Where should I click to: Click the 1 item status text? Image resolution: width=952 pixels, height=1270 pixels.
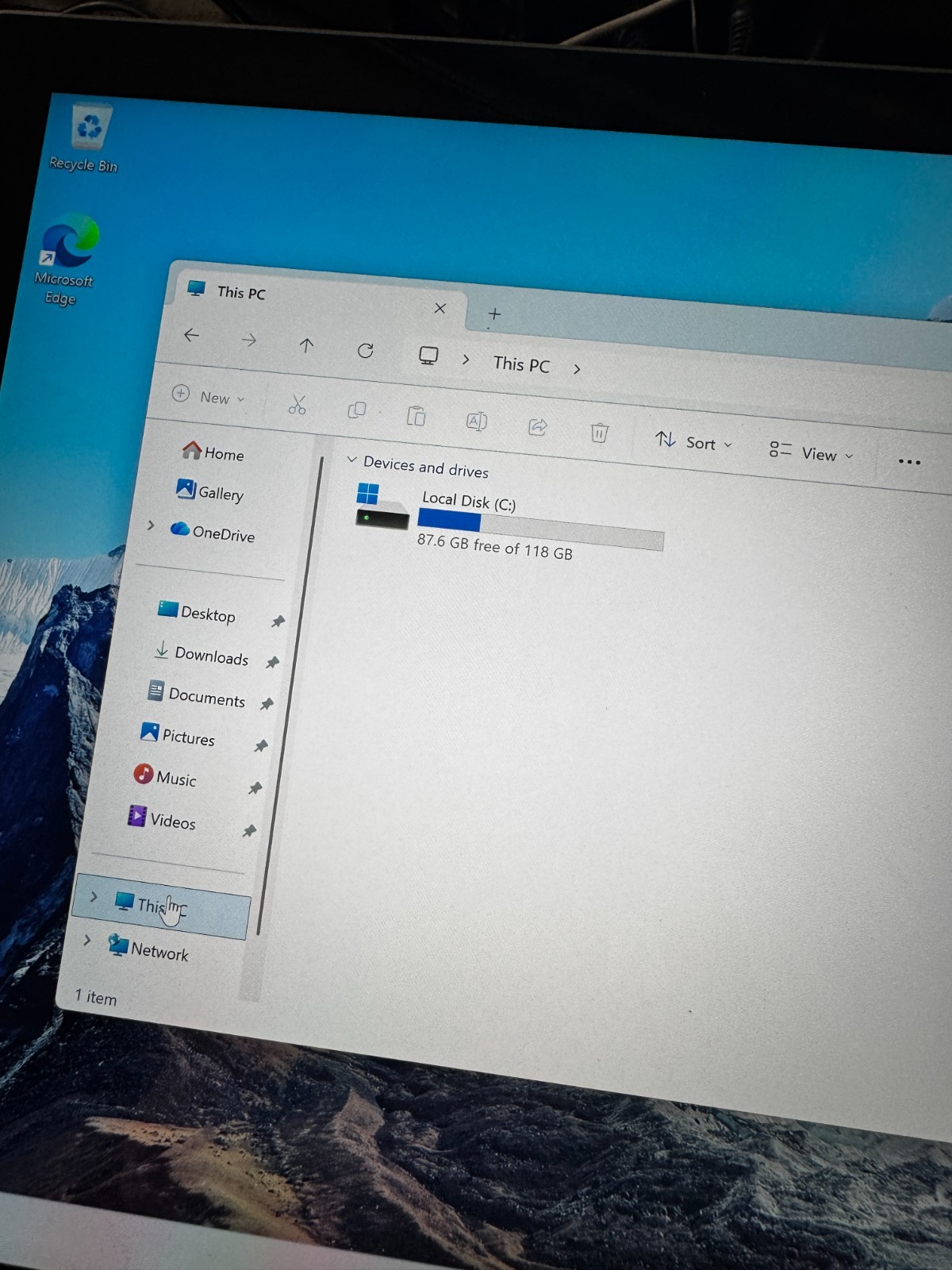tap(96, 997)
